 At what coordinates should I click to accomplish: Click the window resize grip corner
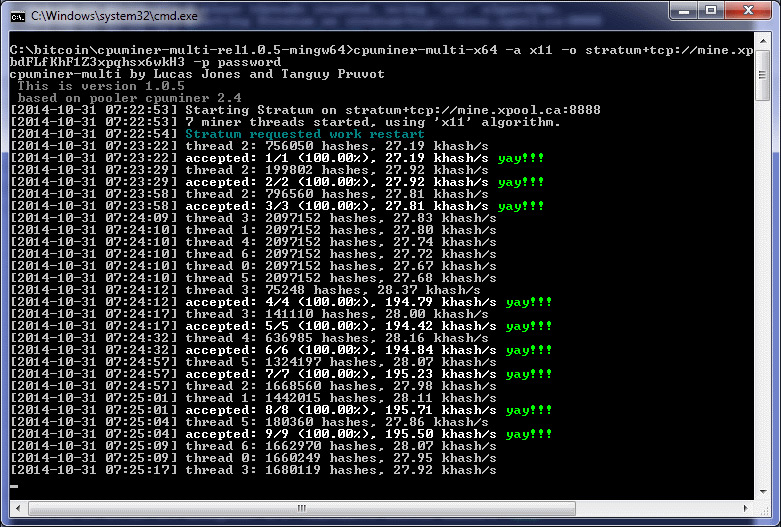[x=764, y=511]
